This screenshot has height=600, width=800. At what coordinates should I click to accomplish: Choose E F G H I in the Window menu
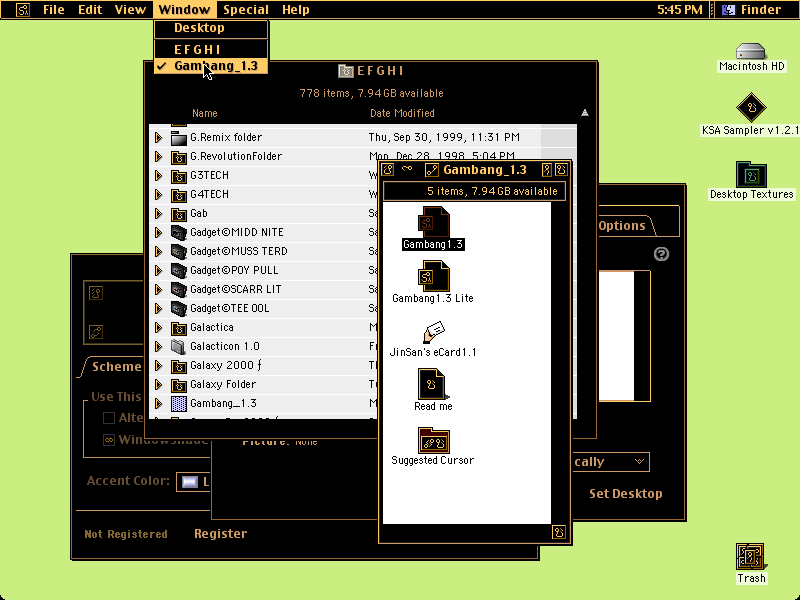(211, 49)
